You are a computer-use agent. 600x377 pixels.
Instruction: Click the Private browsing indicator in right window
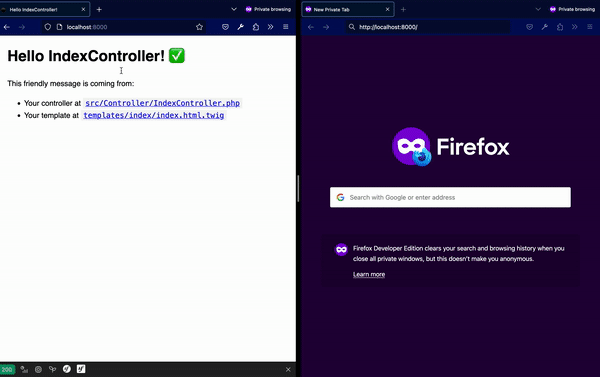click(572, 9)
